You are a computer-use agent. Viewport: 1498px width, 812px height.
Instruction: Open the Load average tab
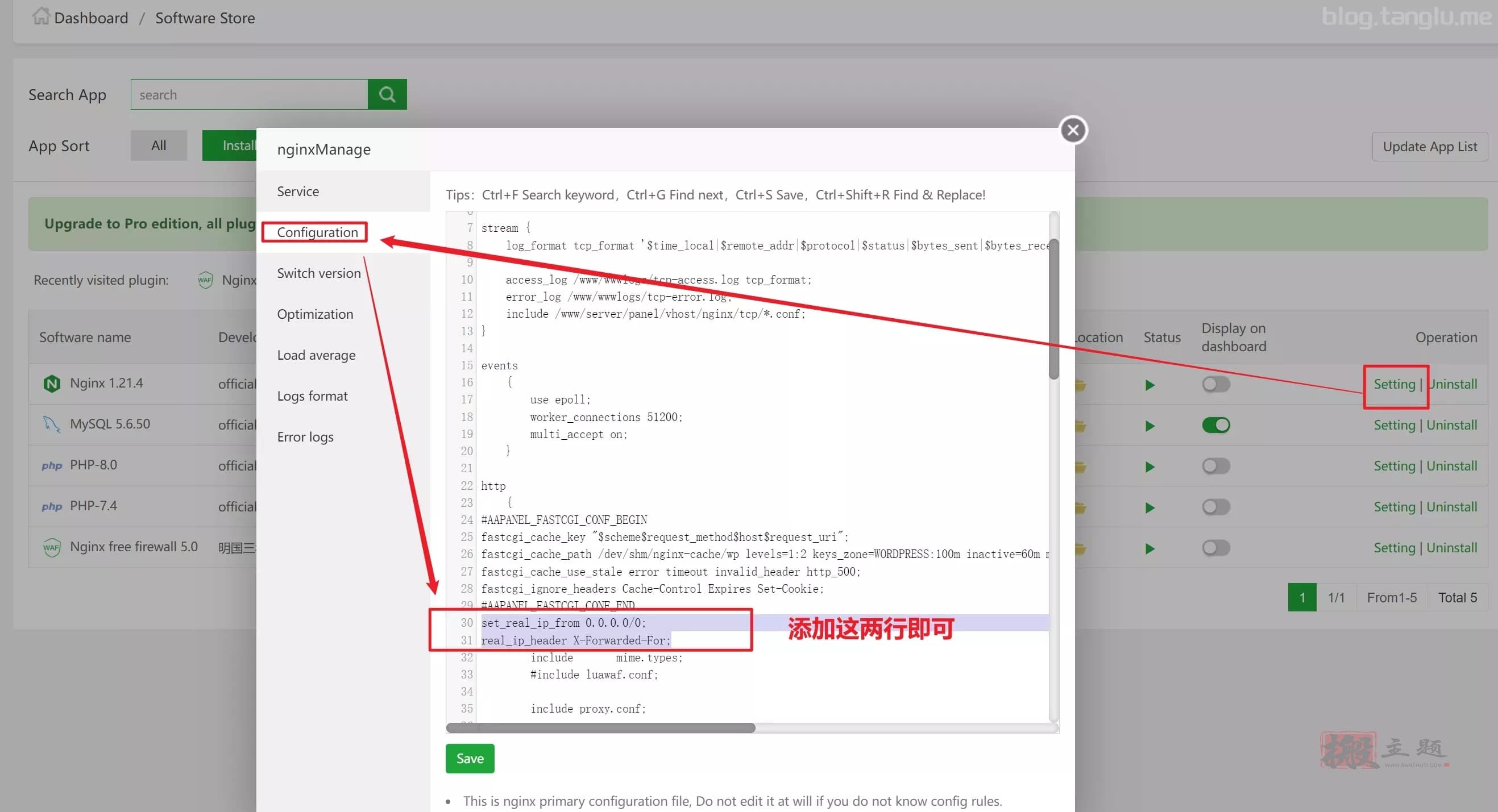[x=343, y=355]
